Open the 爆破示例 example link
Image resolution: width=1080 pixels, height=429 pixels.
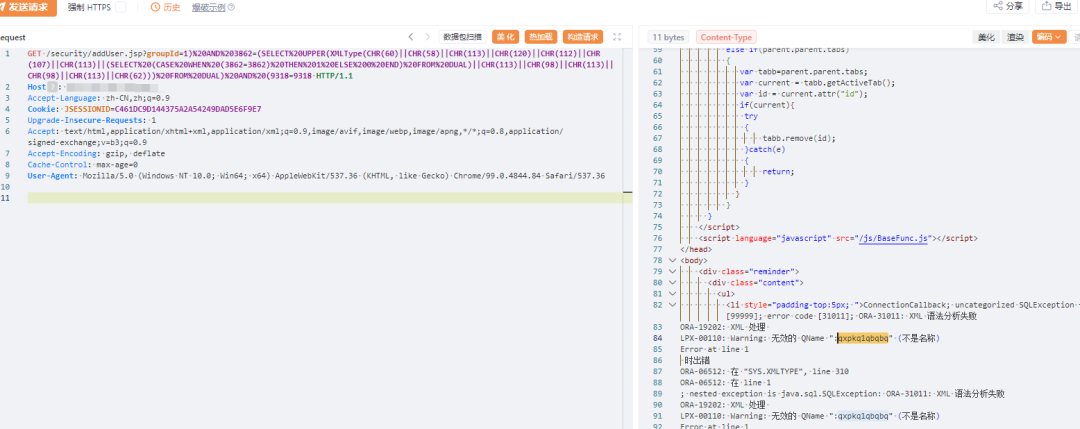point(208,8)
